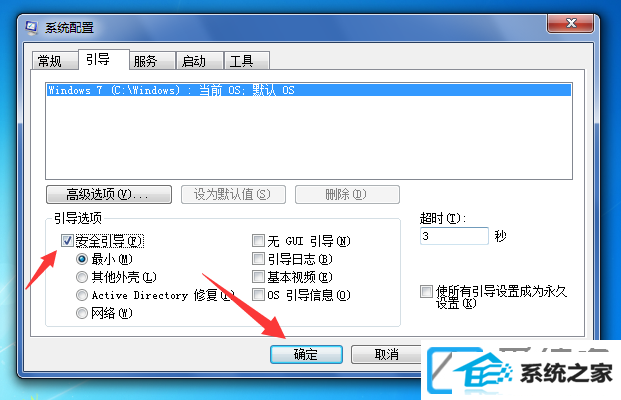The width and height of the screenshot is (621, 400).
Task: Select the Windows 7 boot entry
Action: coord(309,90)
